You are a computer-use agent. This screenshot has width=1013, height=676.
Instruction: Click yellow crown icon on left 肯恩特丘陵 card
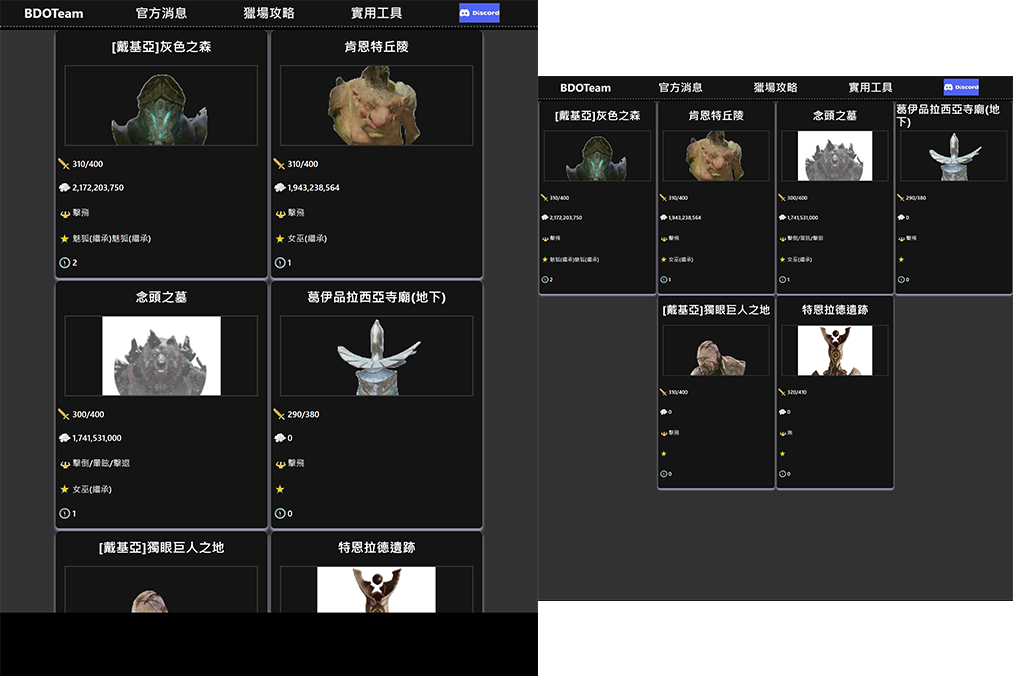(280, 213)
